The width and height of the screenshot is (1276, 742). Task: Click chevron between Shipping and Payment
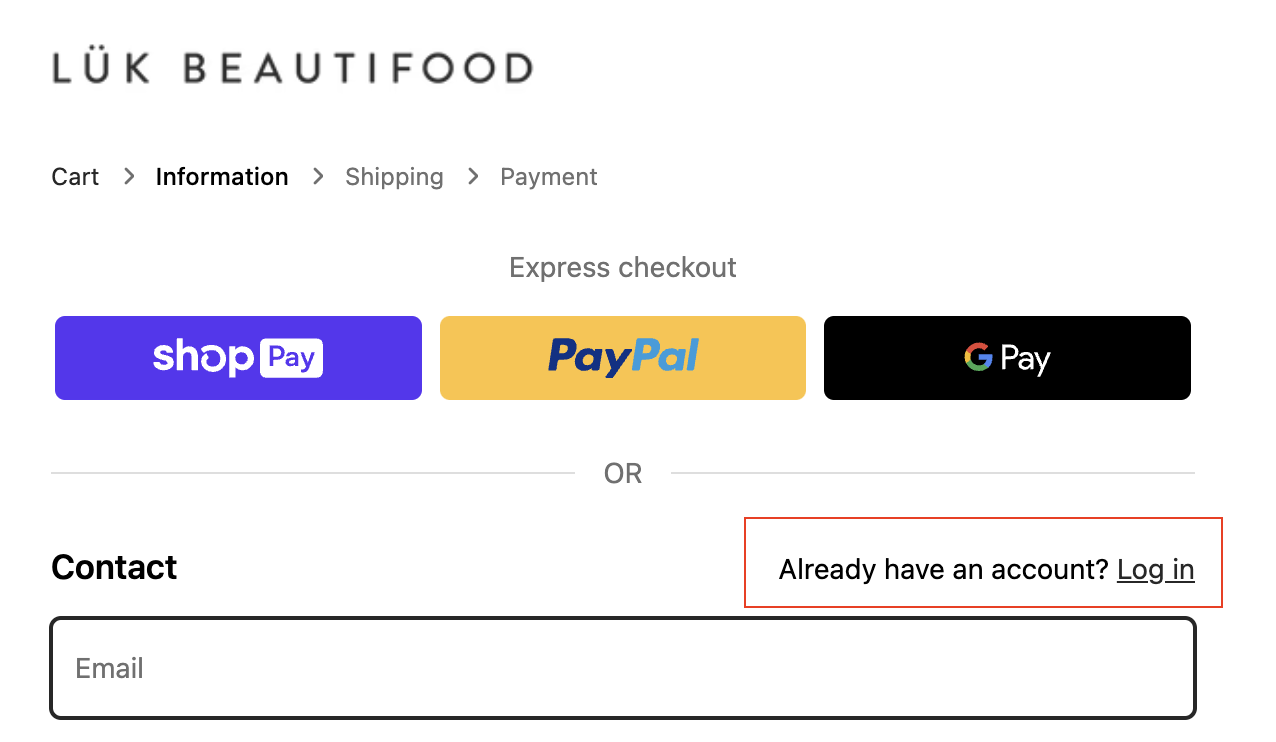[x=473, y=177]
